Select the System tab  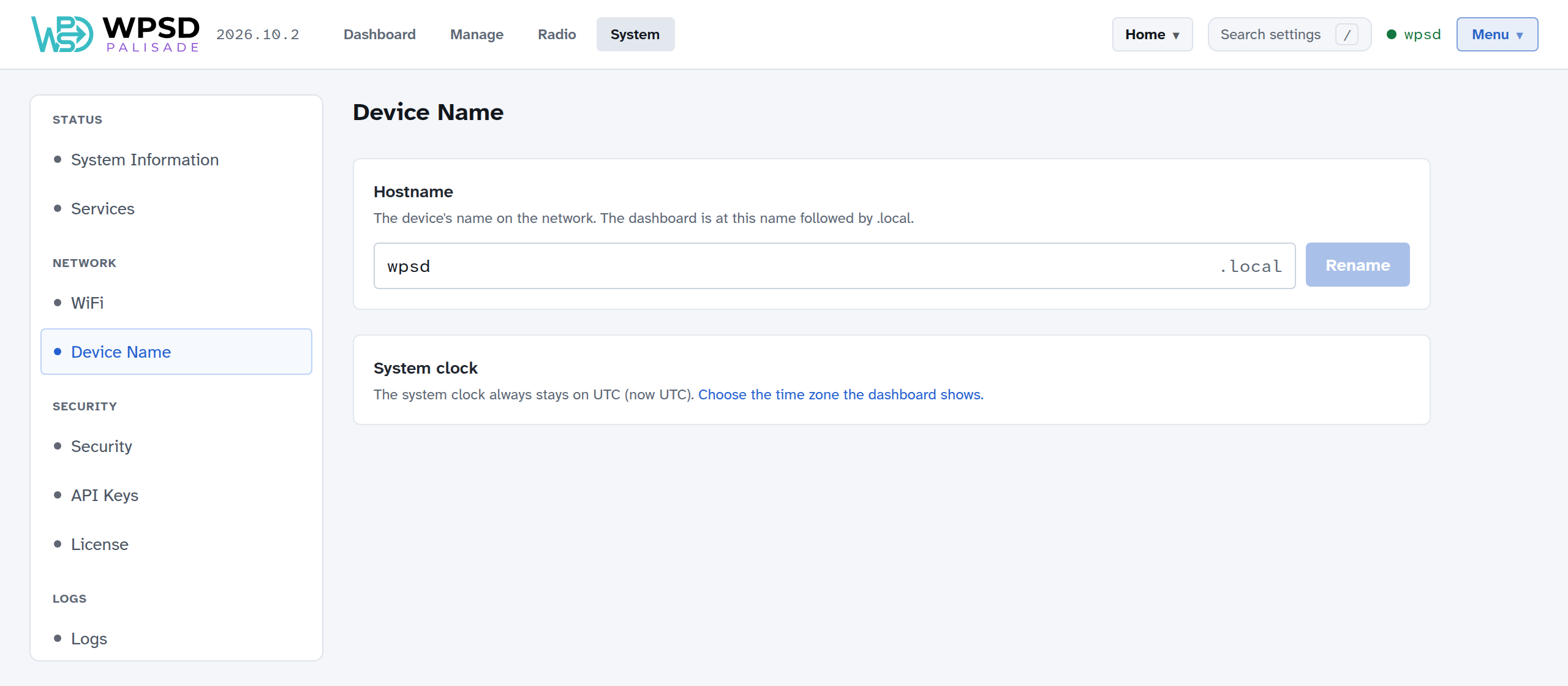635,34
